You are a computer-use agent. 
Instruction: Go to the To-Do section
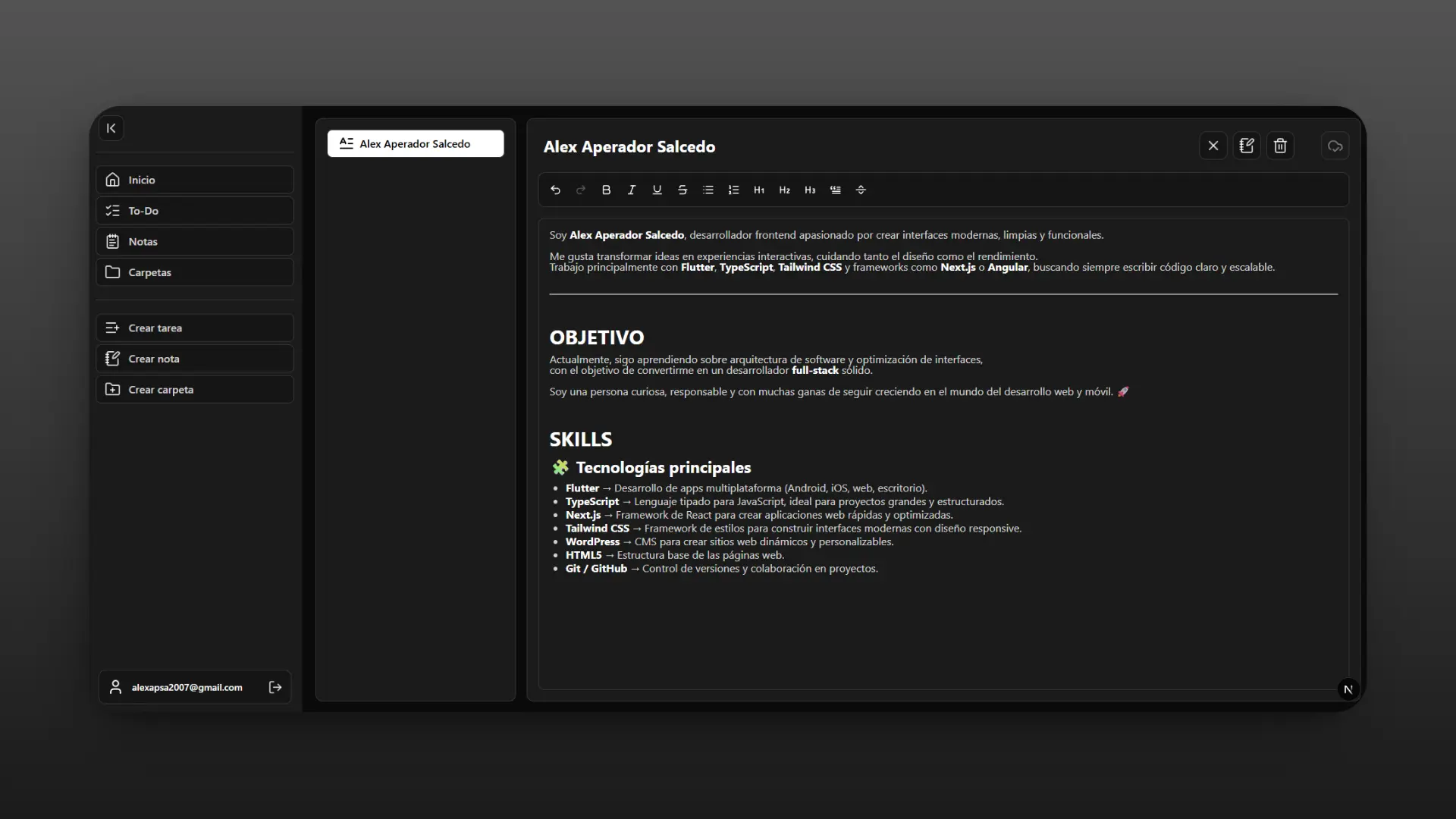(x=195, y=211)
